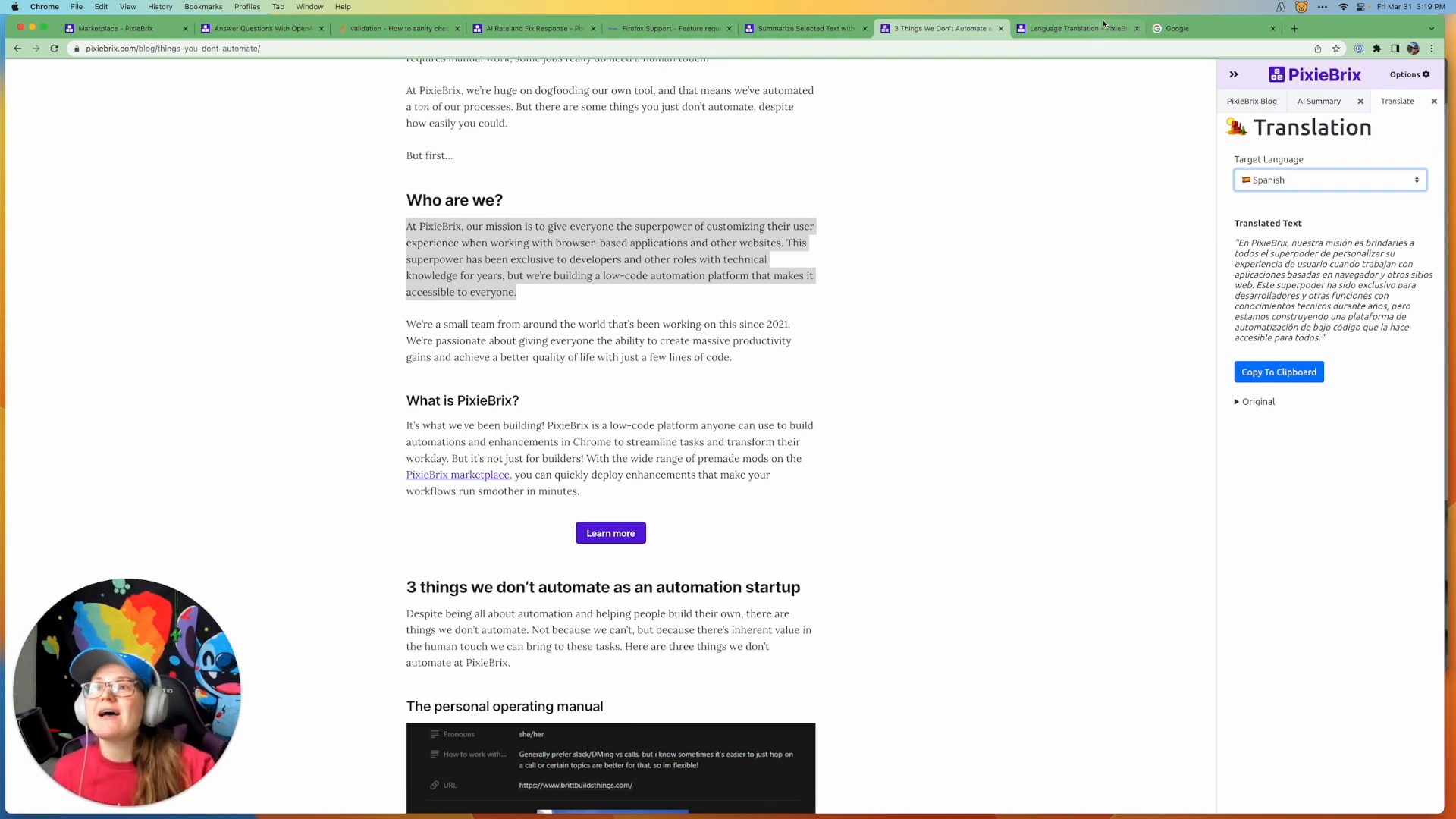Bookmark this page with star icon
The height and width of the screenshot is (819, 1456).
coord(1336,49)
